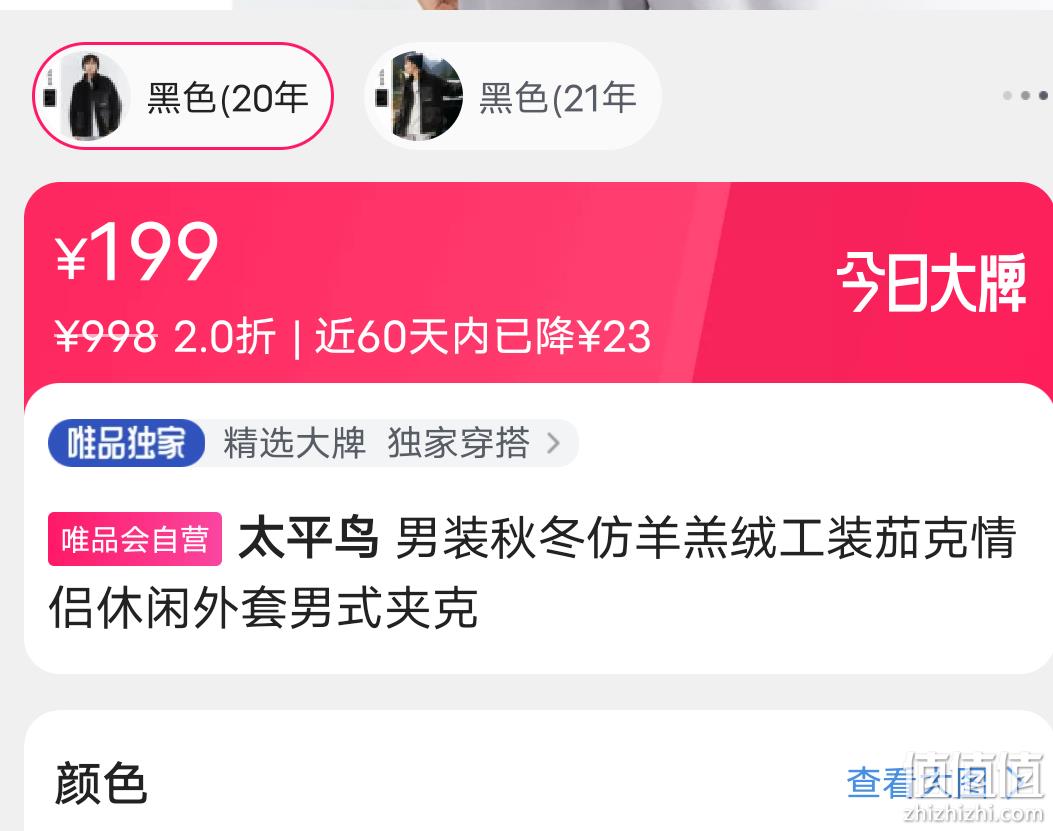Screen dimensions: 1053x831
Task: Tap the pink price banner background
Action: tap(537, 282)
